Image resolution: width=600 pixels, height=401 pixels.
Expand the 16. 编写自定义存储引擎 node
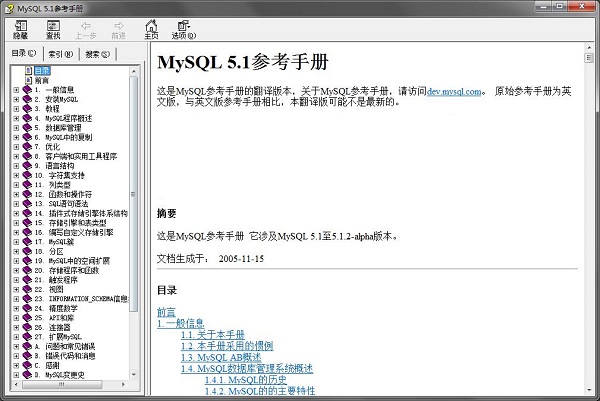[16, 232]
